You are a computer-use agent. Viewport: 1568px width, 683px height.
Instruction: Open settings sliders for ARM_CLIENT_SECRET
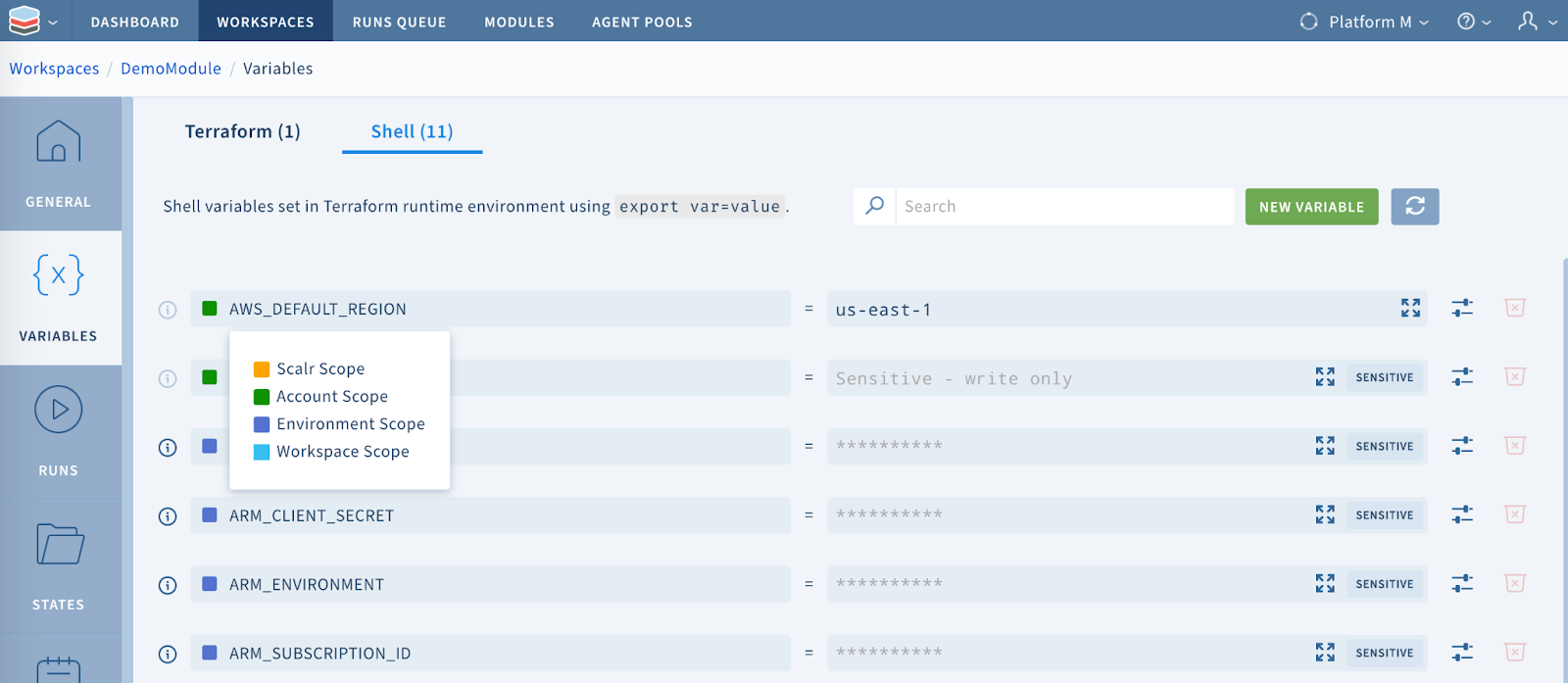click(x=1462, y=513)
